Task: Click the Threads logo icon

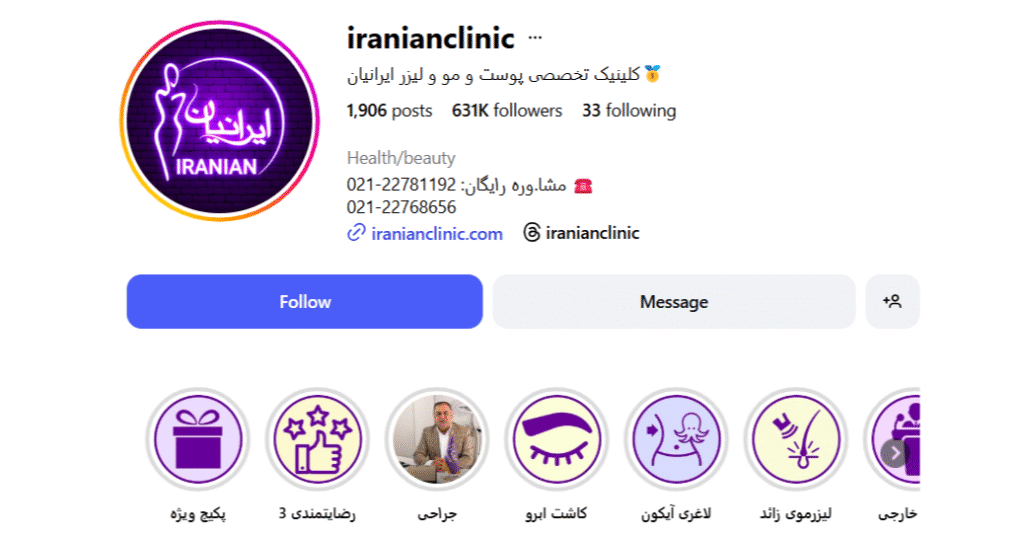Action: (532, 232)
